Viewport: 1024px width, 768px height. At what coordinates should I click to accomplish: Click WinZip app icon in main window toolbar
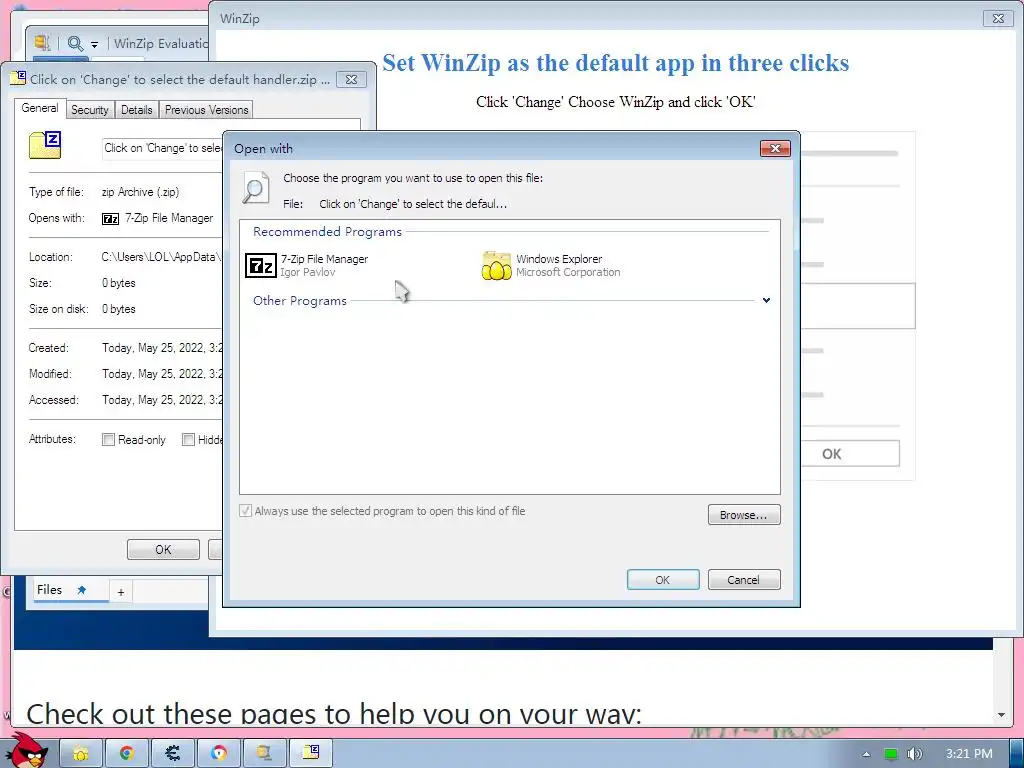click(x=42, y=43)
